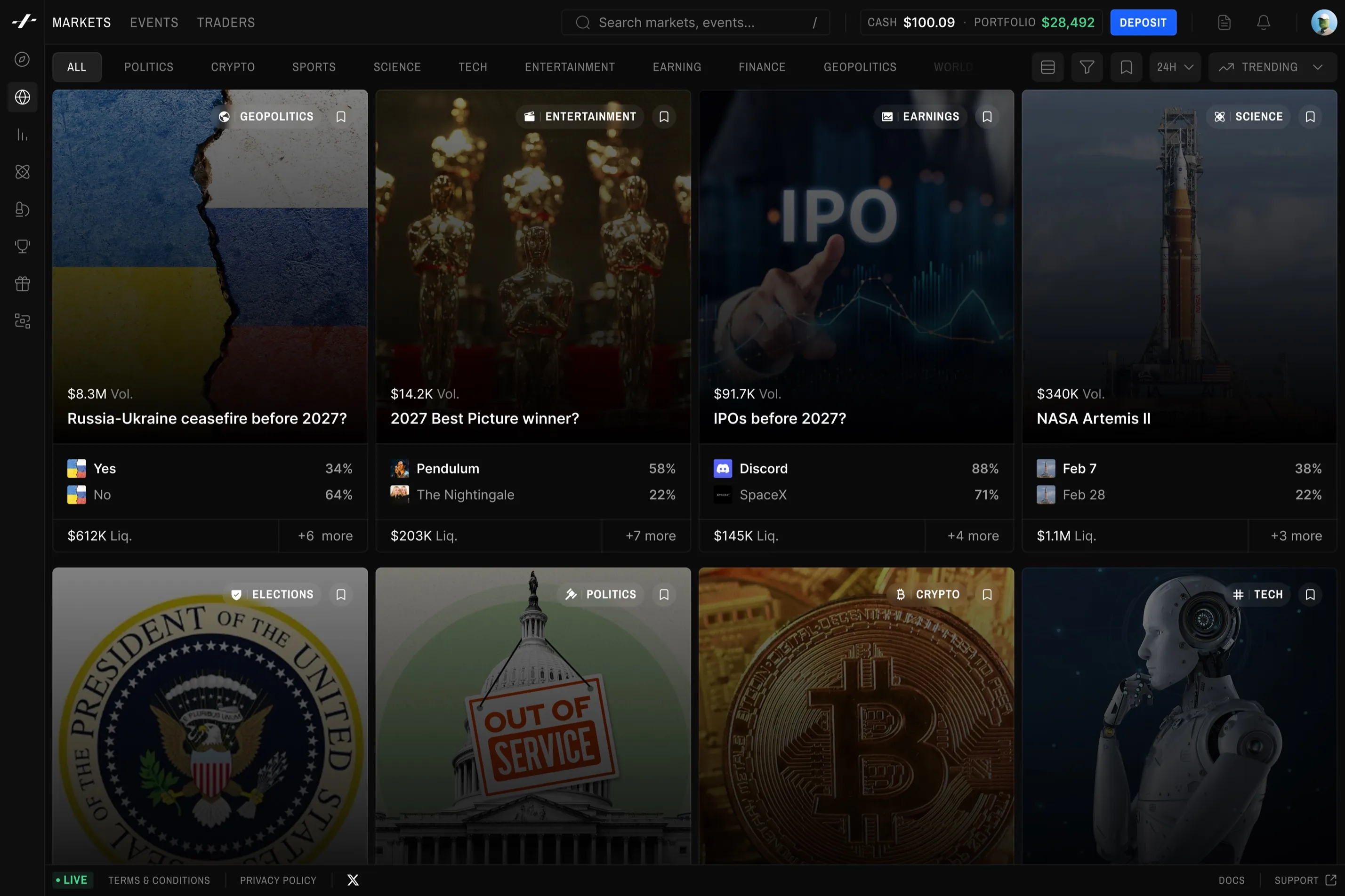Click the Tech category badge on card
Image resolution: width=1345 pixels, height=896 pixels.
pos(1258,594)
